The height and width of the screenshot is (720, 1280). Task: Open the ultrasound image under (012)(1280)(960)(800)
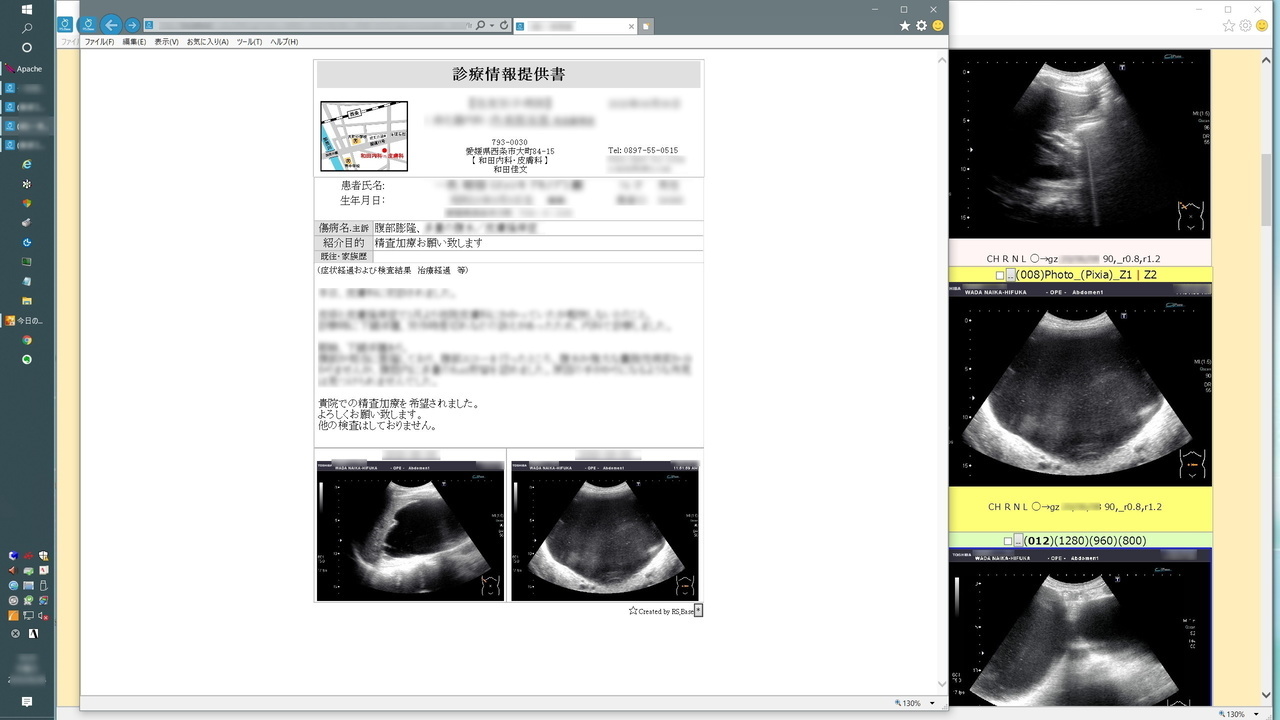pos(1080,627)
